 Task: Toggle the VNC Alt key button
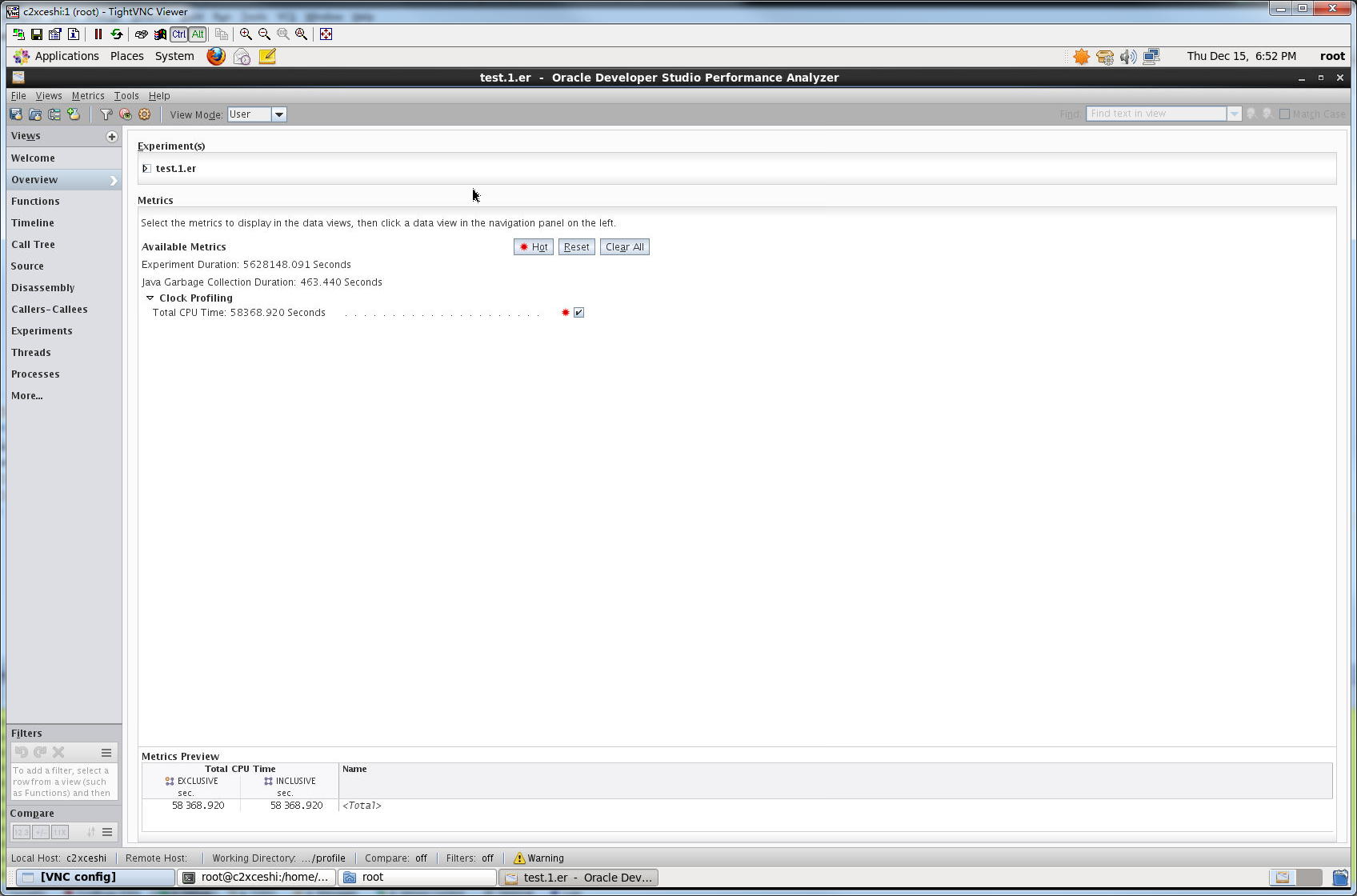198,34
